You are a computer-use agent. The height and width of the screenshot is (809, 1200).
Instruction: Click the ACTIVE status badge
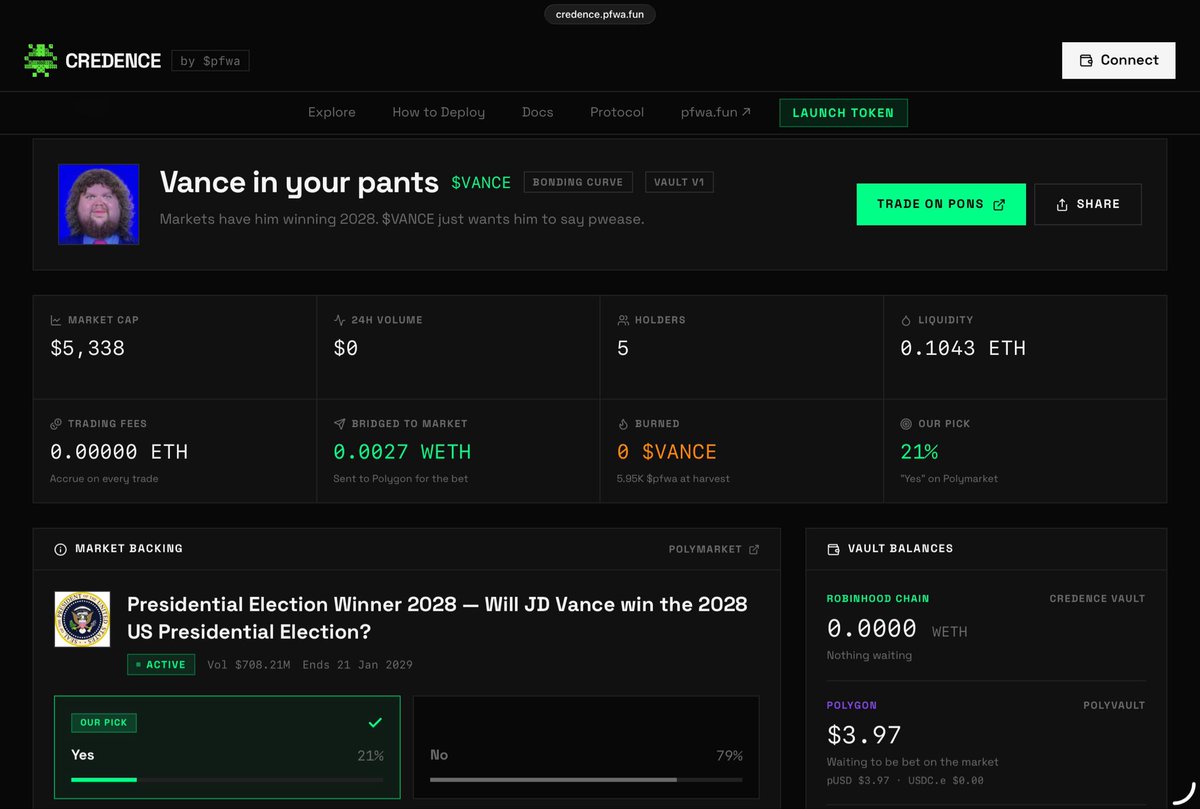click(x=161, y=664)
